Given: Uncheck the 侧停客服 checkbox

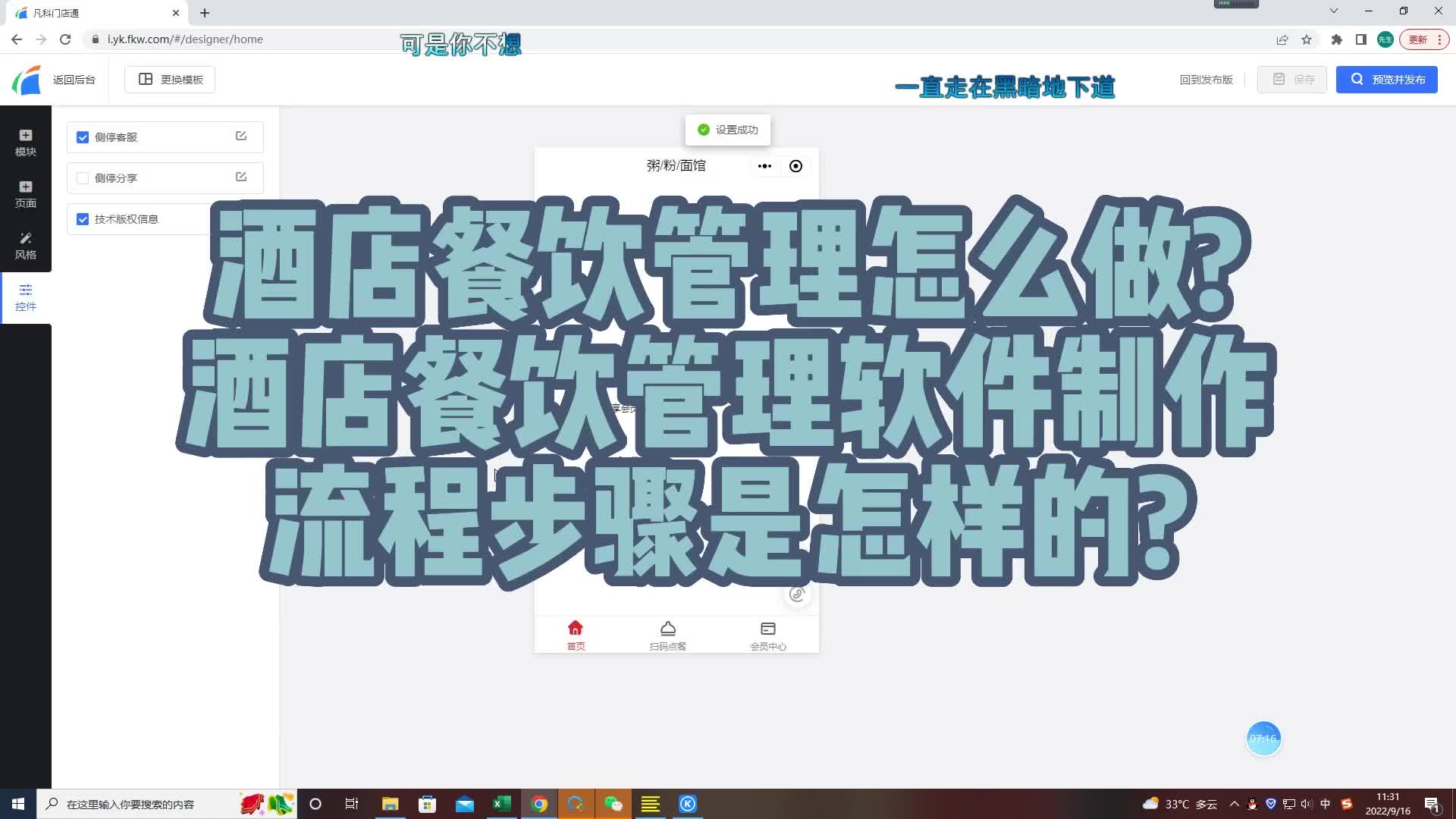Looking at the screenshot, I should [x=83, y=137].
